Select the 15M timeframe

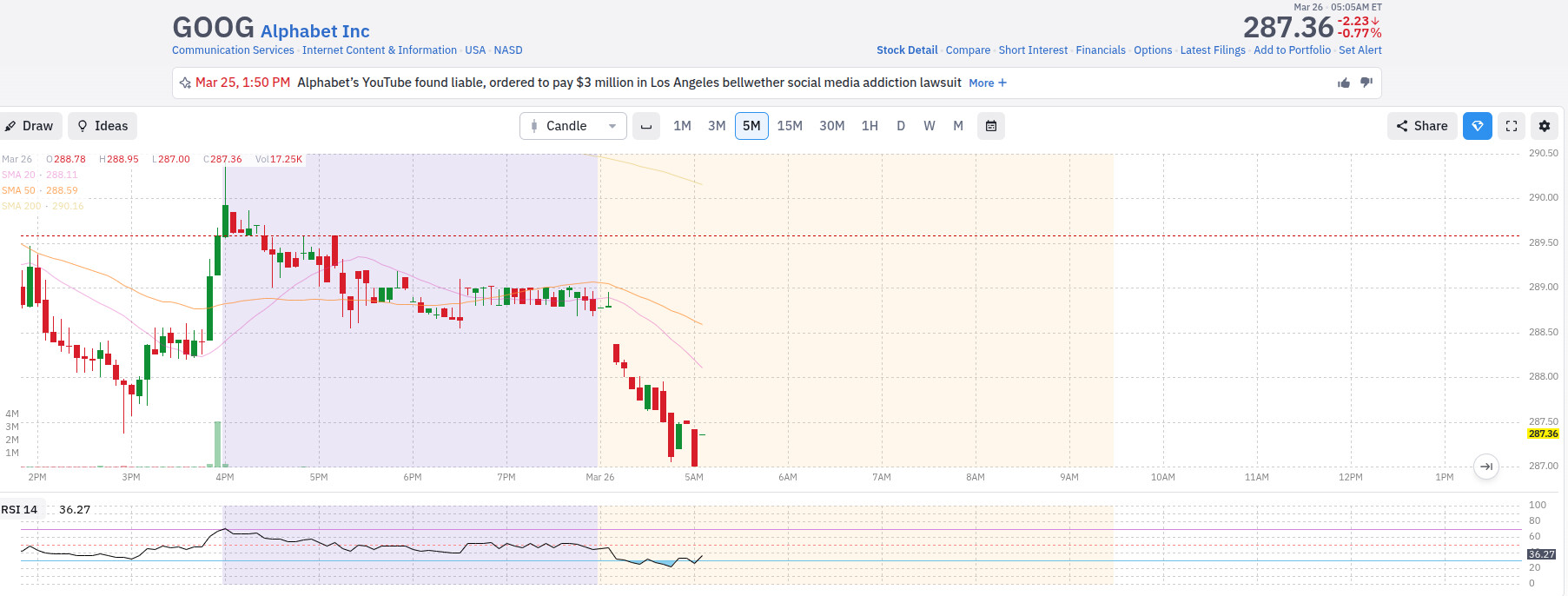pyautogui.click(x=790, y=126)
